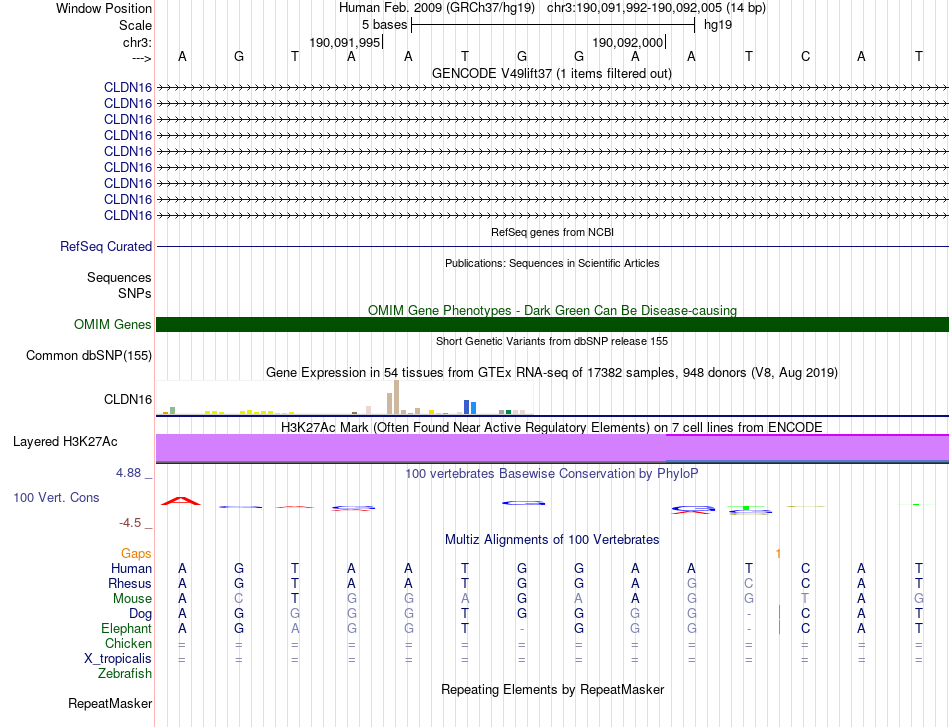
Task: Click the GENCODE V49lift37 track title
Action: coord(551,73)
